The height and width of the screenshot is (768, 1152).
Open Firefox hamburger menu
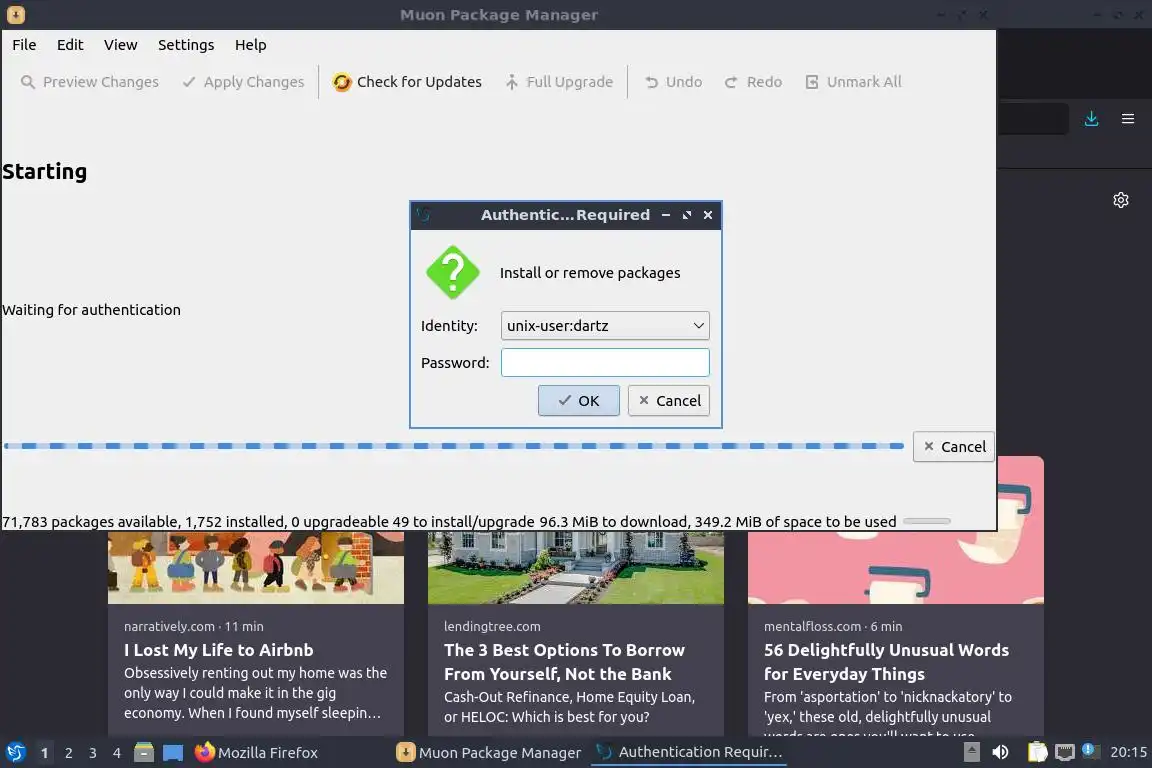tap(1128, 118)
